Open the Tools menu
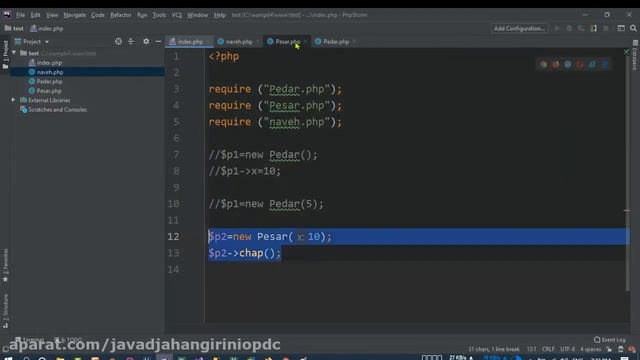 click(x=159, y=15)
